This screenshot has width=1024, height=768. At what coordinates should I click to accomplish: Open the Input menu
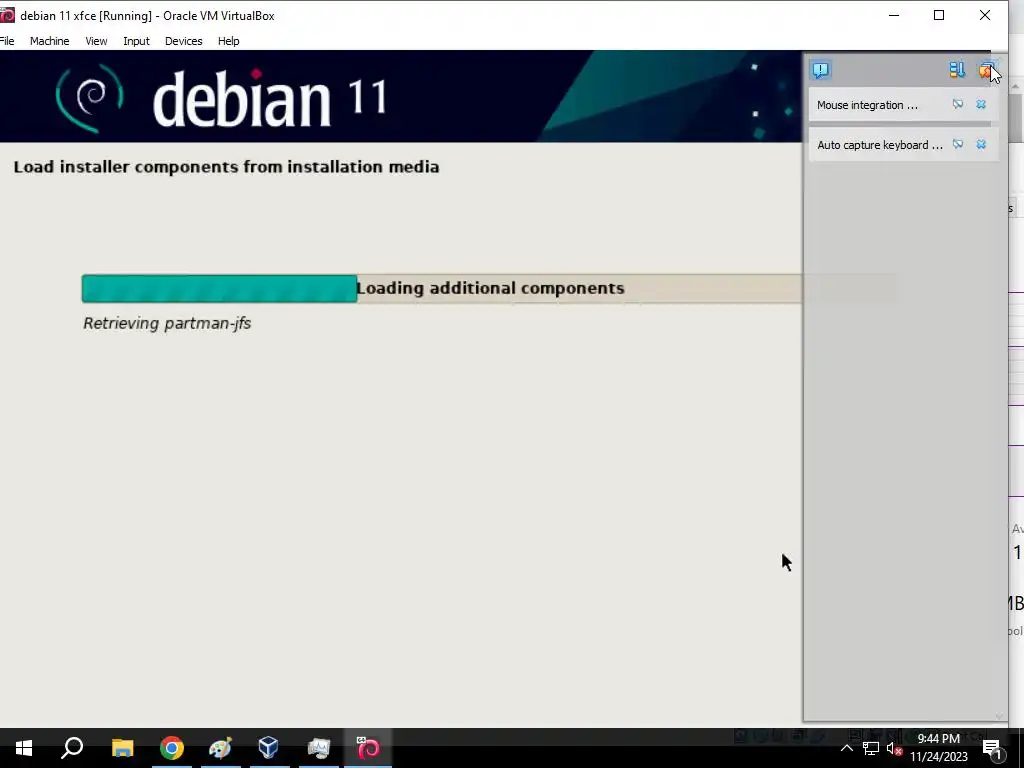tap(136, 40)
